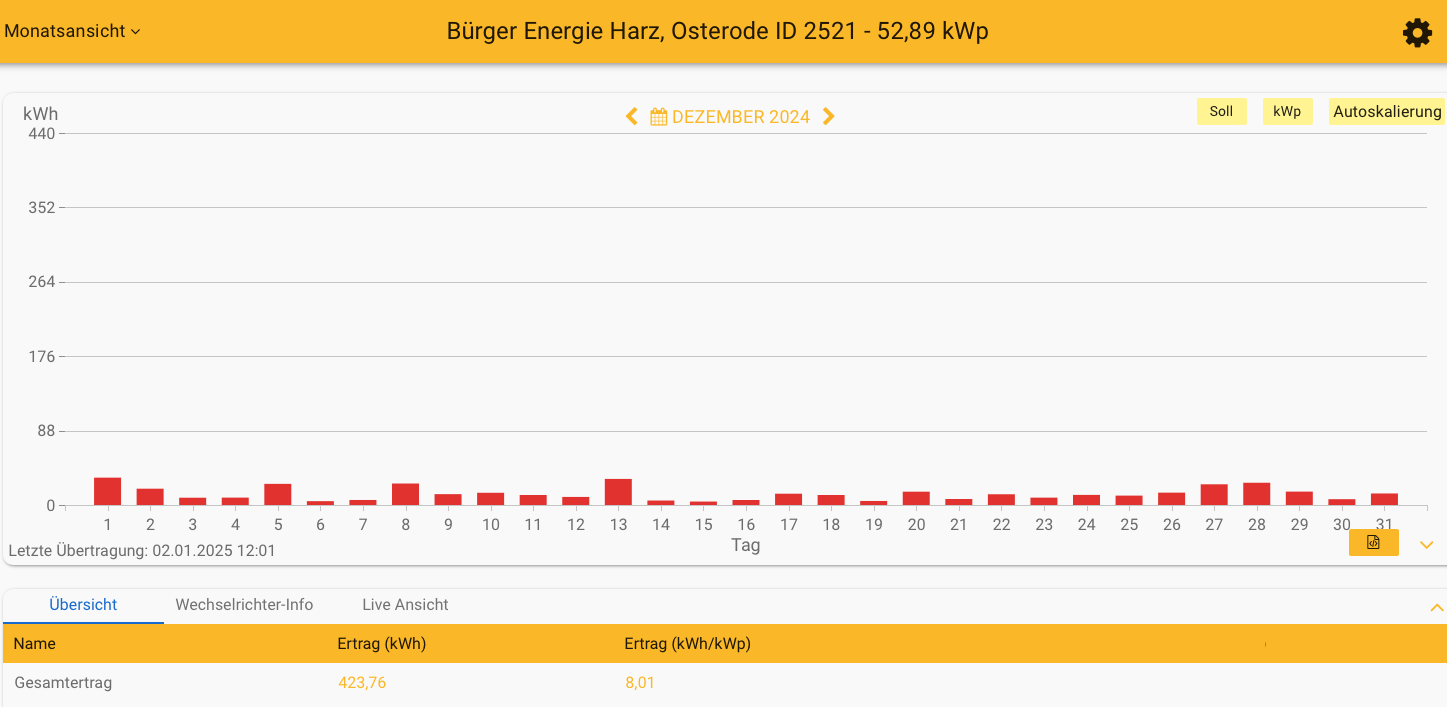Image resolution: width=1447 pixels, height=707 pixels.
Task: Collapse the Übersicht panel with the up chevron
Action: point(1437,606)
